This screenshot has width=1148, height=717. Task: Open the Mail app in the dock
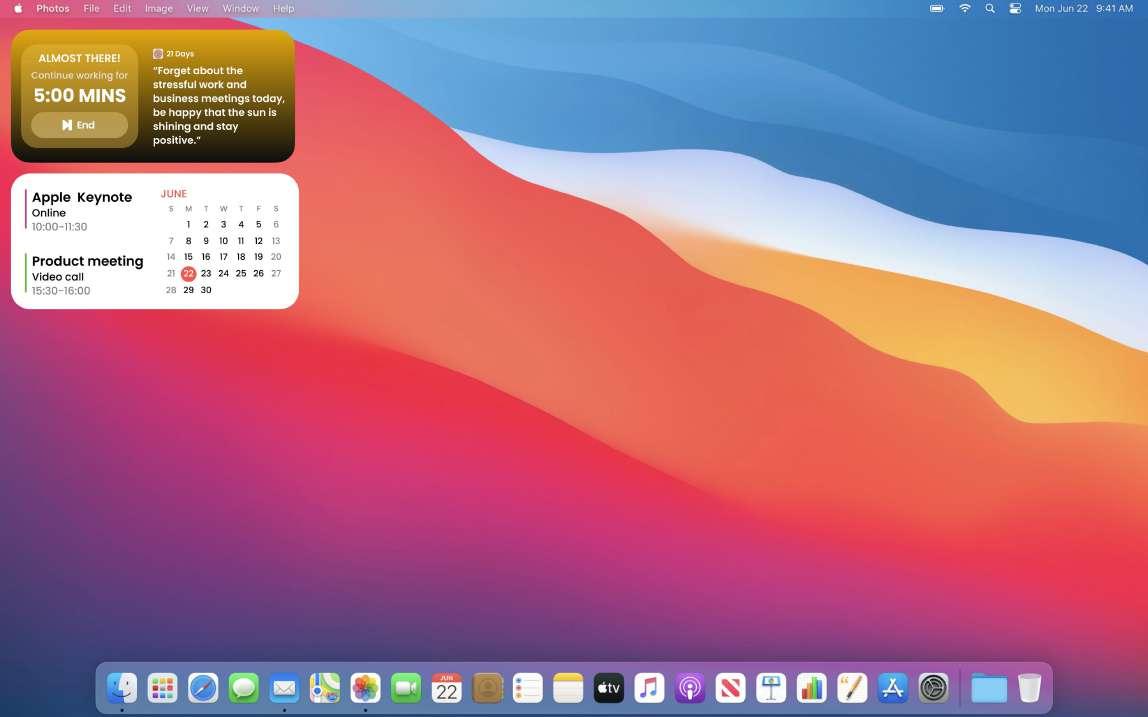point(284,688)
